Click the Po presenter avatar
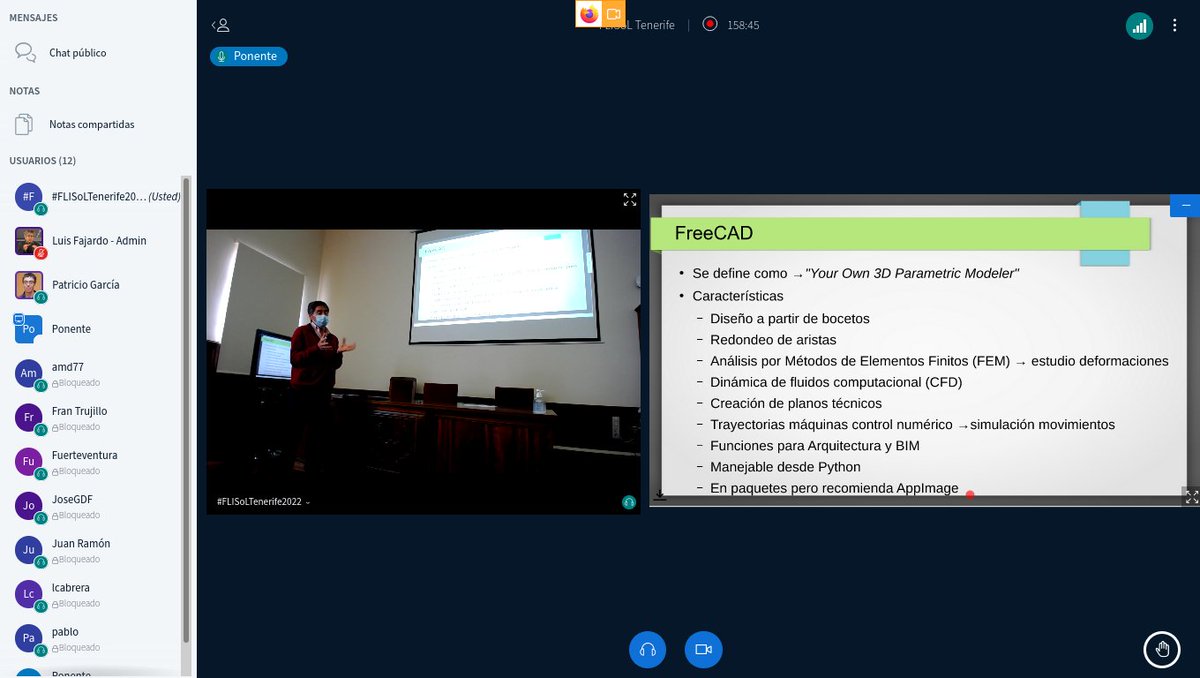This screenshot has width=1200, height=678. click(x=29, y=329)
